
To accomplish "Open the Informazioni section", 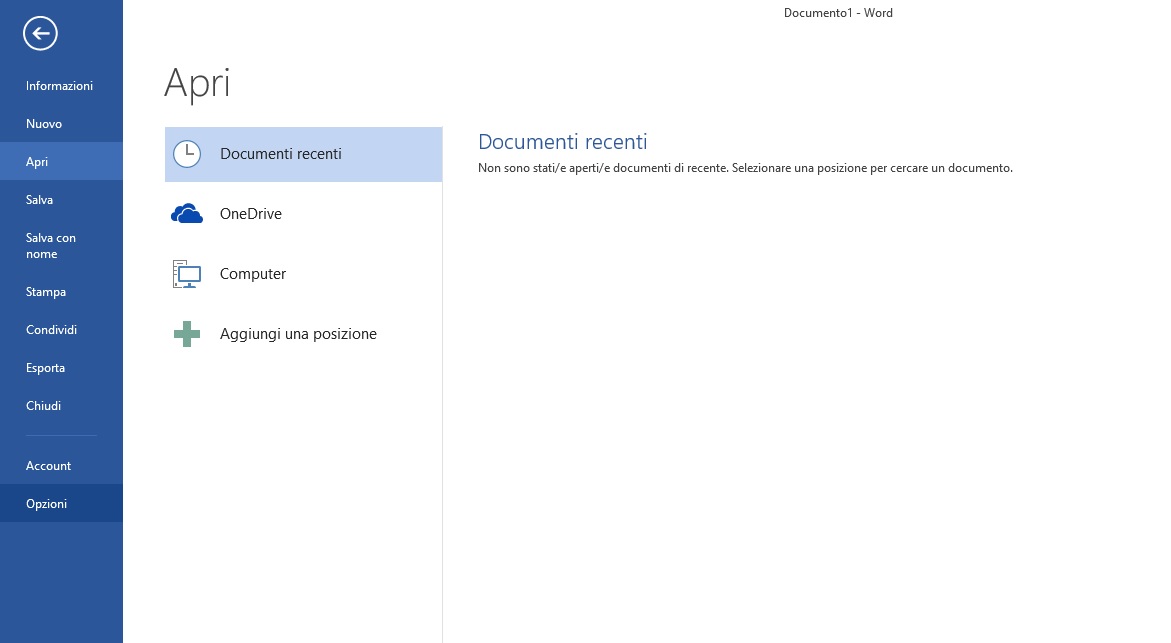I will click(59, 86).
